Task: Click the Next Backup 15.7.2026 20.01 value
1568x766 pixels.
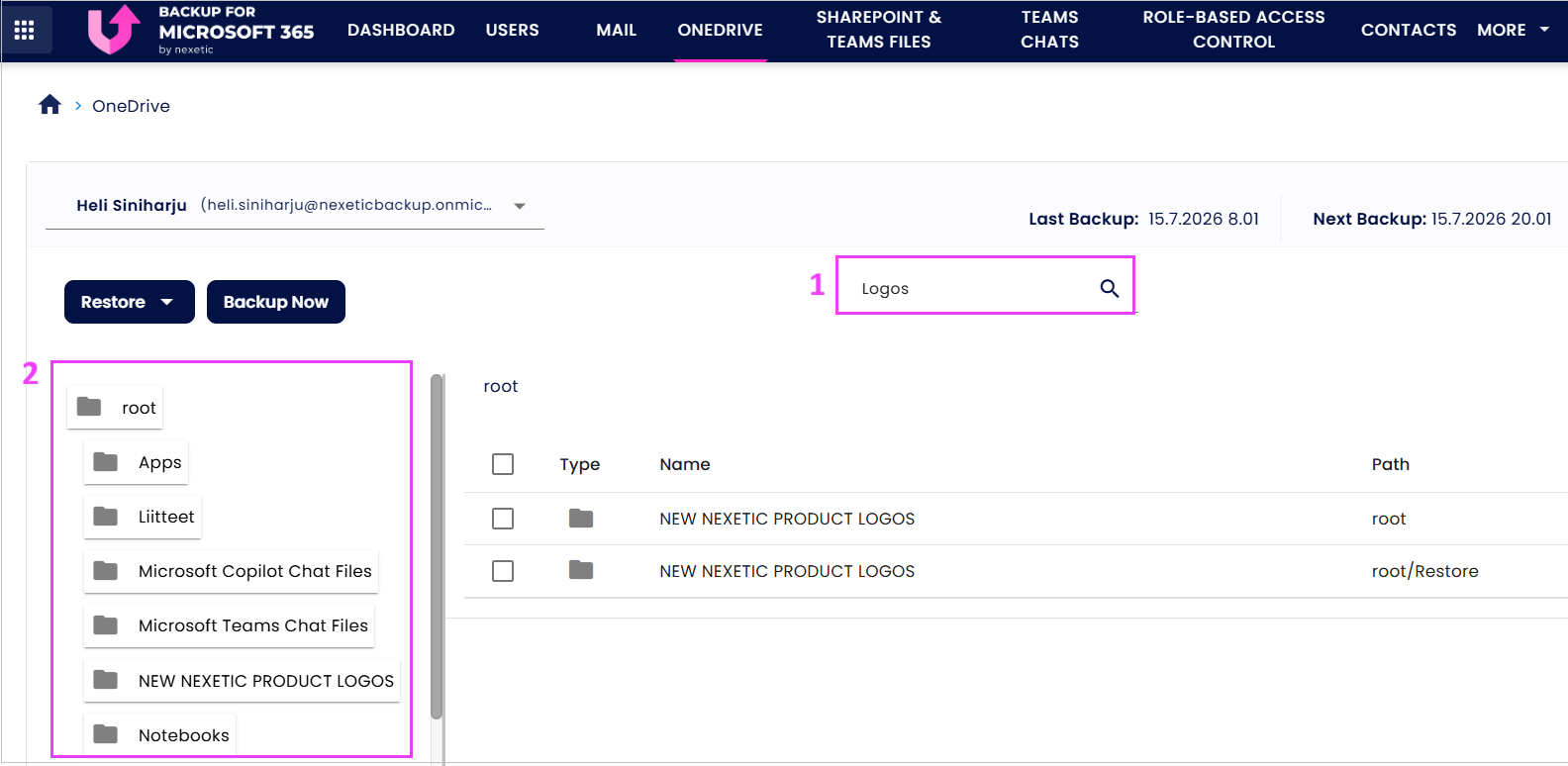Action: [x=1492, y=219]
